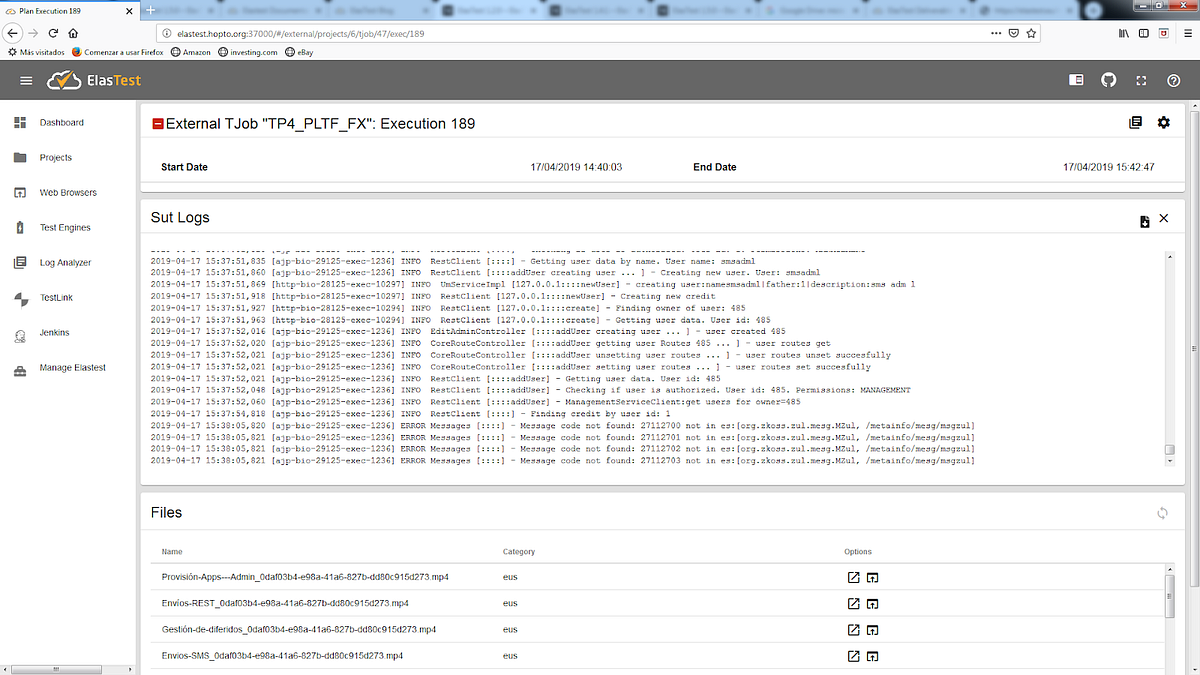Open help via the question mark icon

pyautogui.click(x=1174, y=79)
